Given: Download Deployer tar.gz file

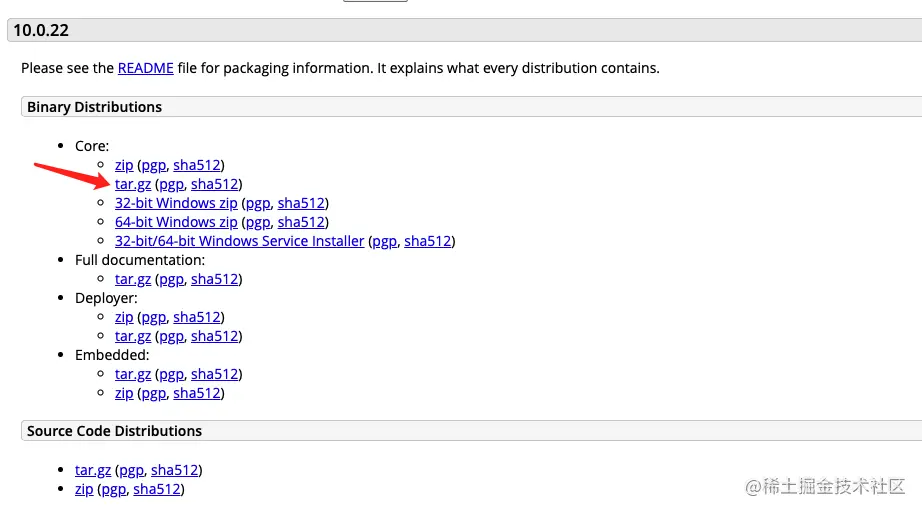Looking at the screenshot, I should (132, 336).
